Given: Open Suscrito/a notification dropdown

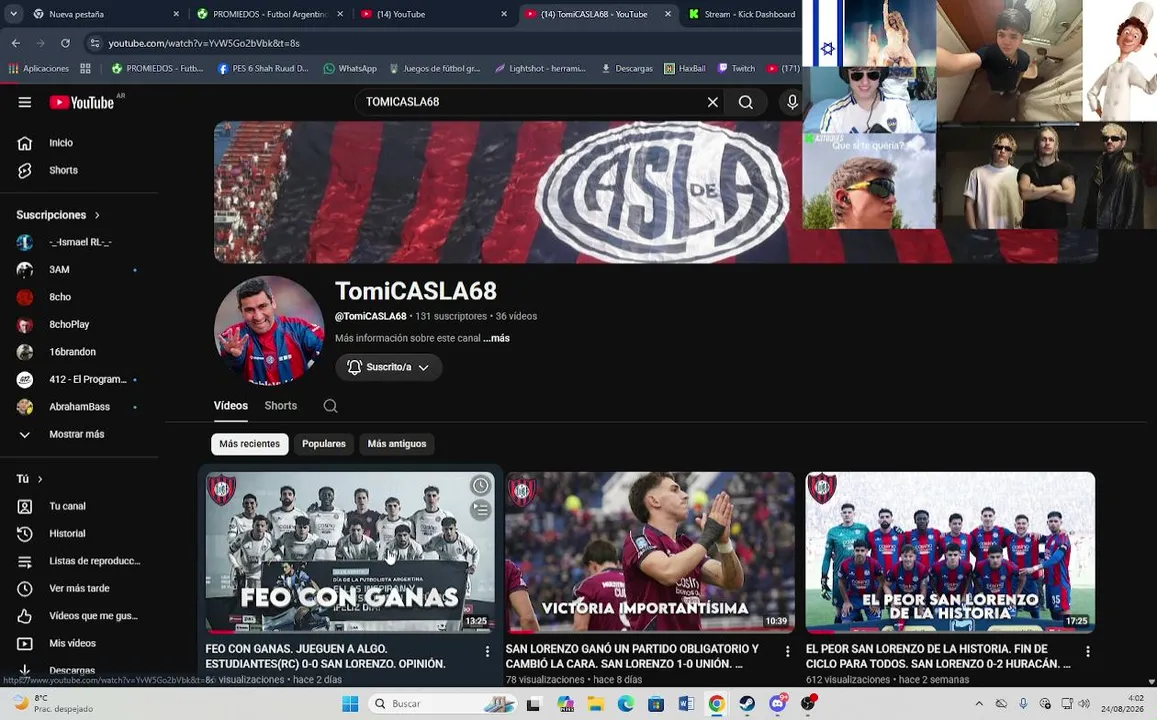Looking at the screenshot, I should 389,367.
